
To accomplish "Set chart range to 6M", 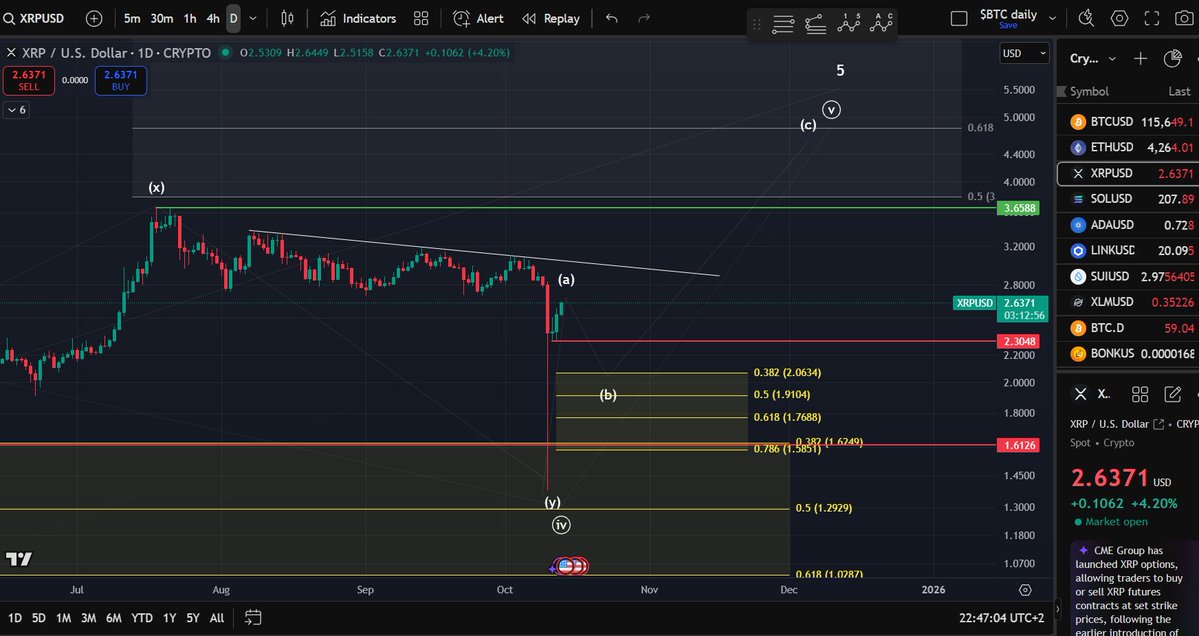I will pyautogui.click(x=114, y=618).
